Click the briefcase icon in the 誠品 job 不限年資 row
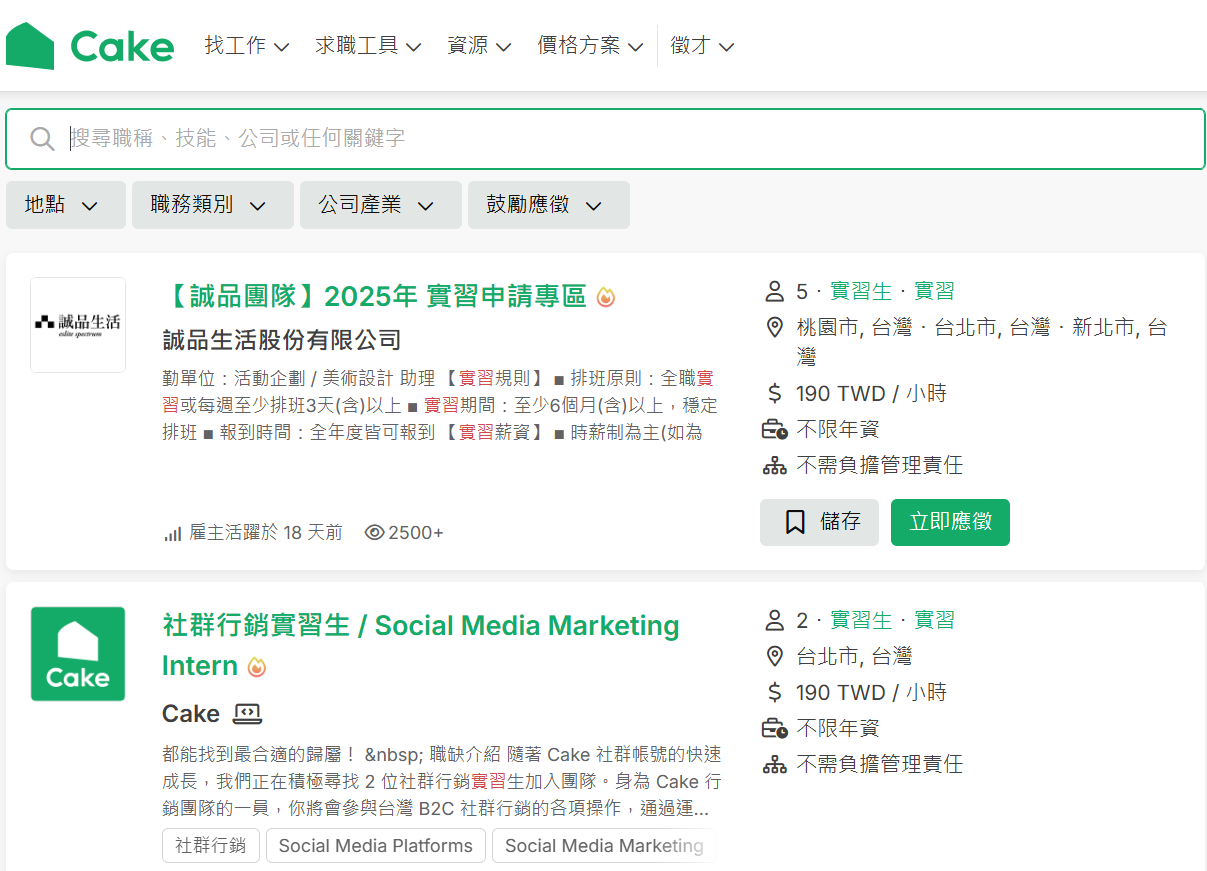Screen dimensions: 1207x871 click(x=775, y=429)
